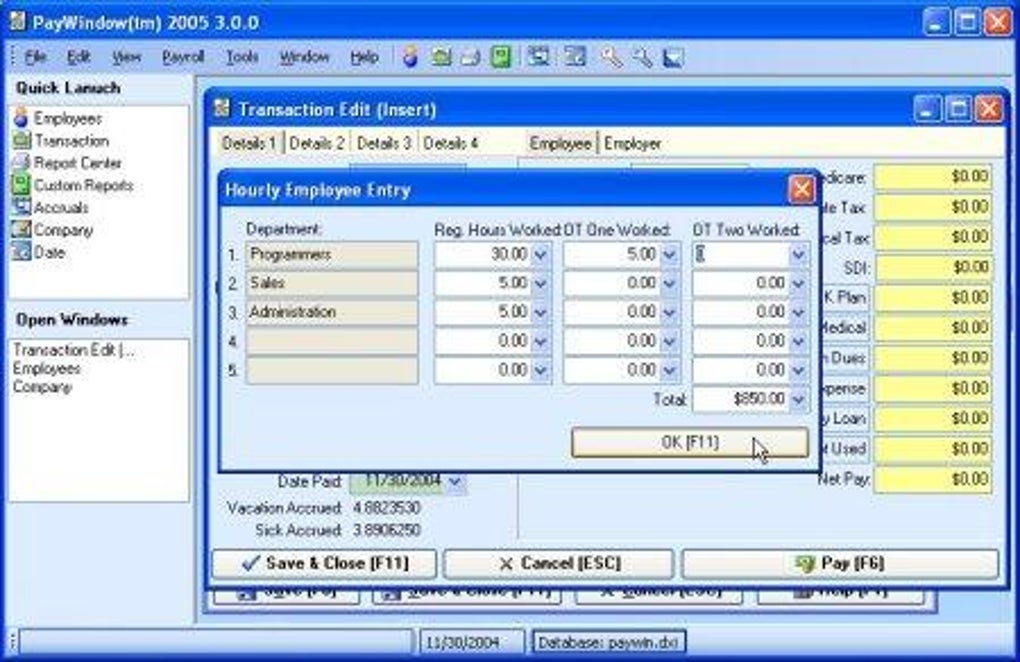Click the yellow SDI amount field
The width and height of the screenshot is (1020, 662).
click(x=933, y=267)
